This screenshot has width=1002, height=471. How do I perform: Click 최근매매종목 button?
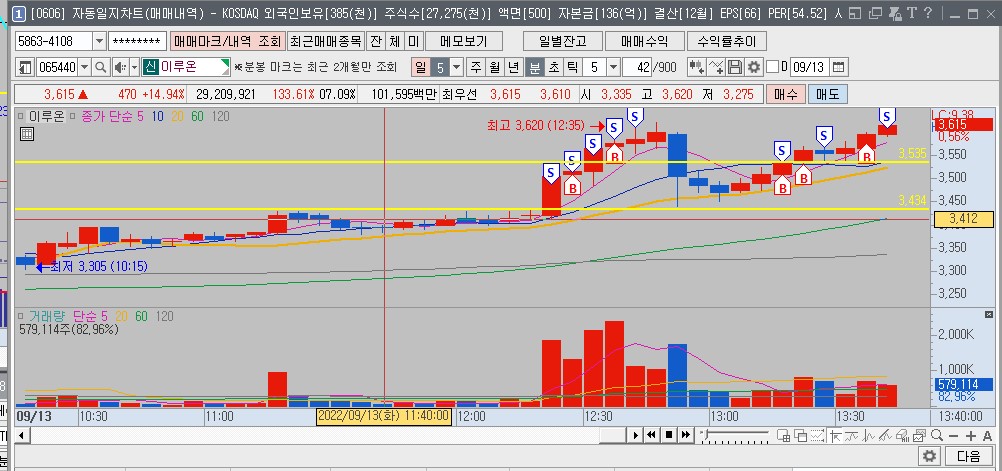tap(326, 42)
